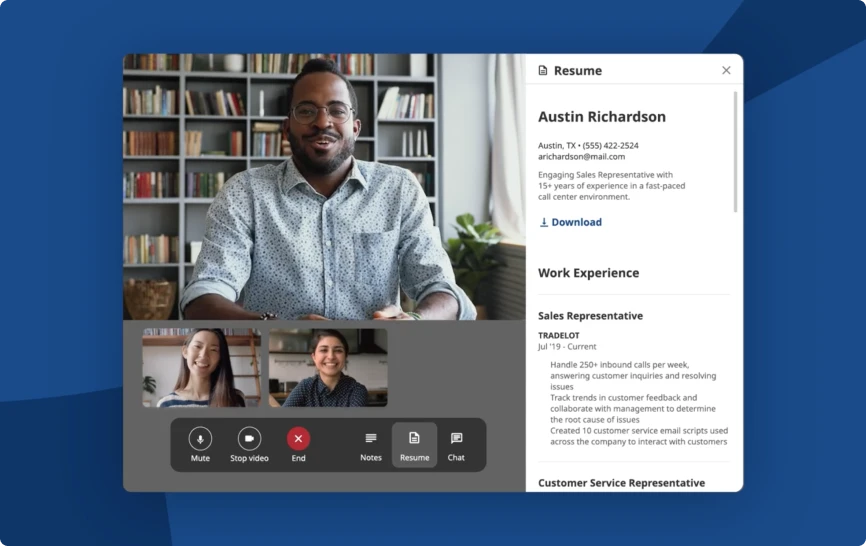Screen dimensions: 866x546
Task: Select the long-haired woman's video thumbnail
Action: pyautogui.click(x=201, y=367)
